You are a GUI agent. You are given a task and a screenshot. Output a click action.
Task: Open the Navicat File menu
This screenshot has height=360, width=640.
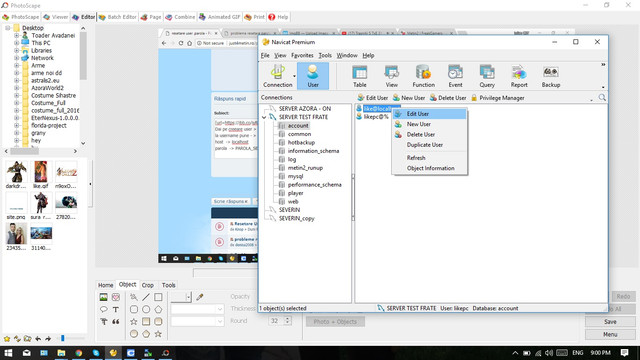(x=265, y=56)
